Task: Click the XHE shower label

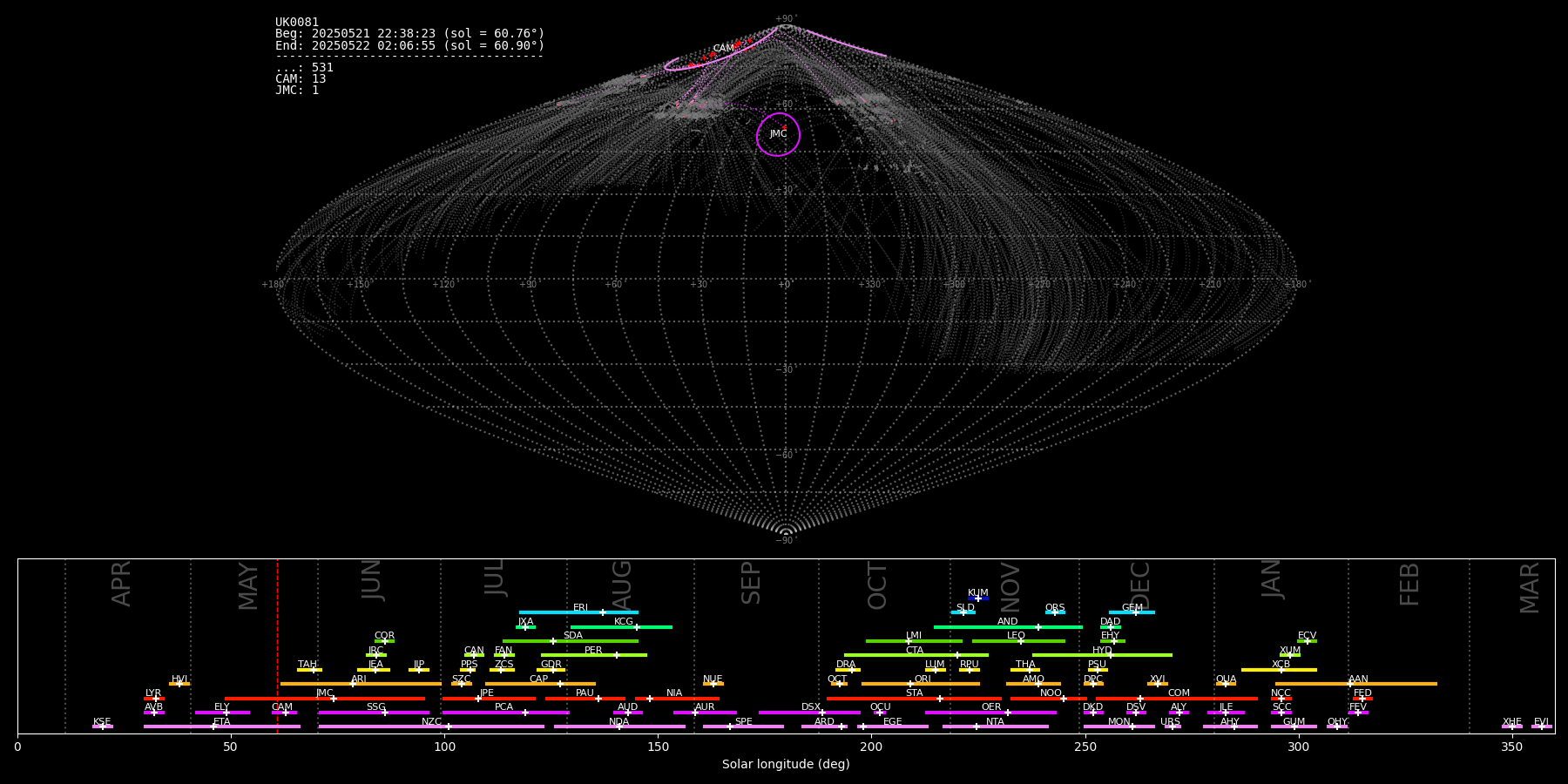Action: click(1511, 722)
